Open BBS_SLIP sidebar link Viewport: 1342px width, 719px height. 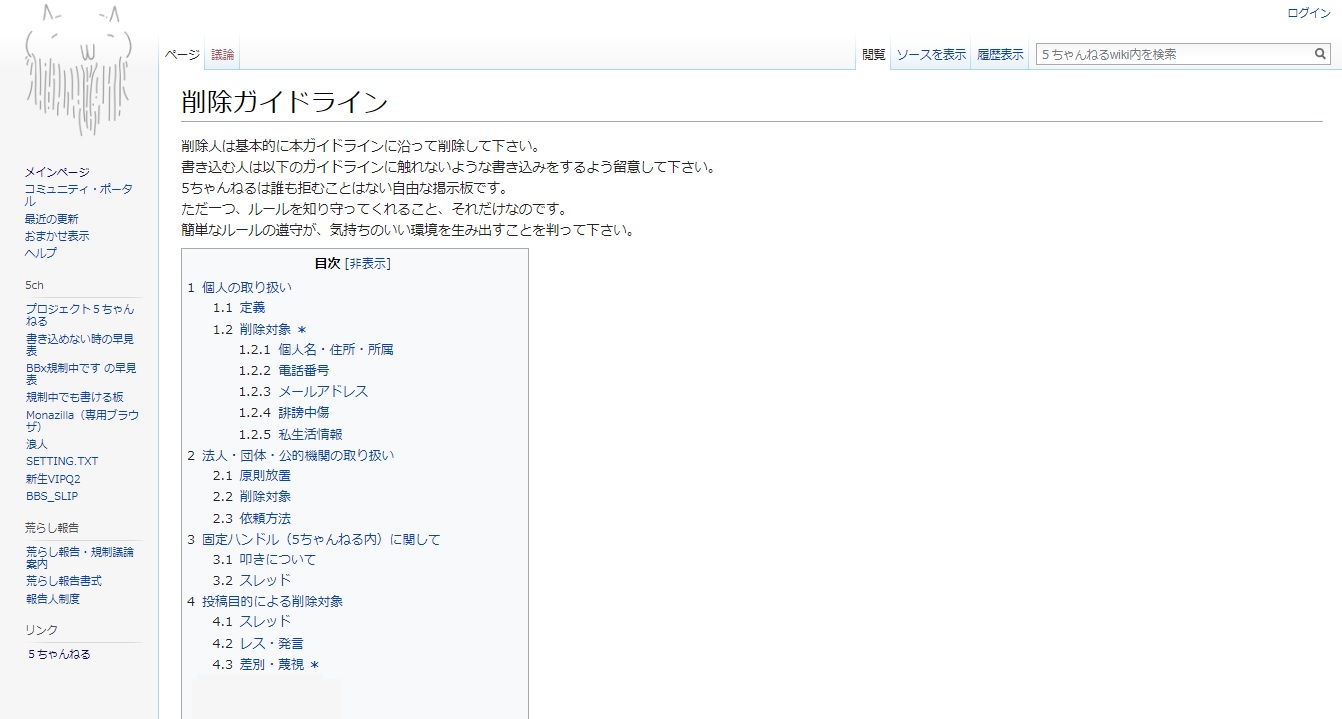click(x=52, y=496)
